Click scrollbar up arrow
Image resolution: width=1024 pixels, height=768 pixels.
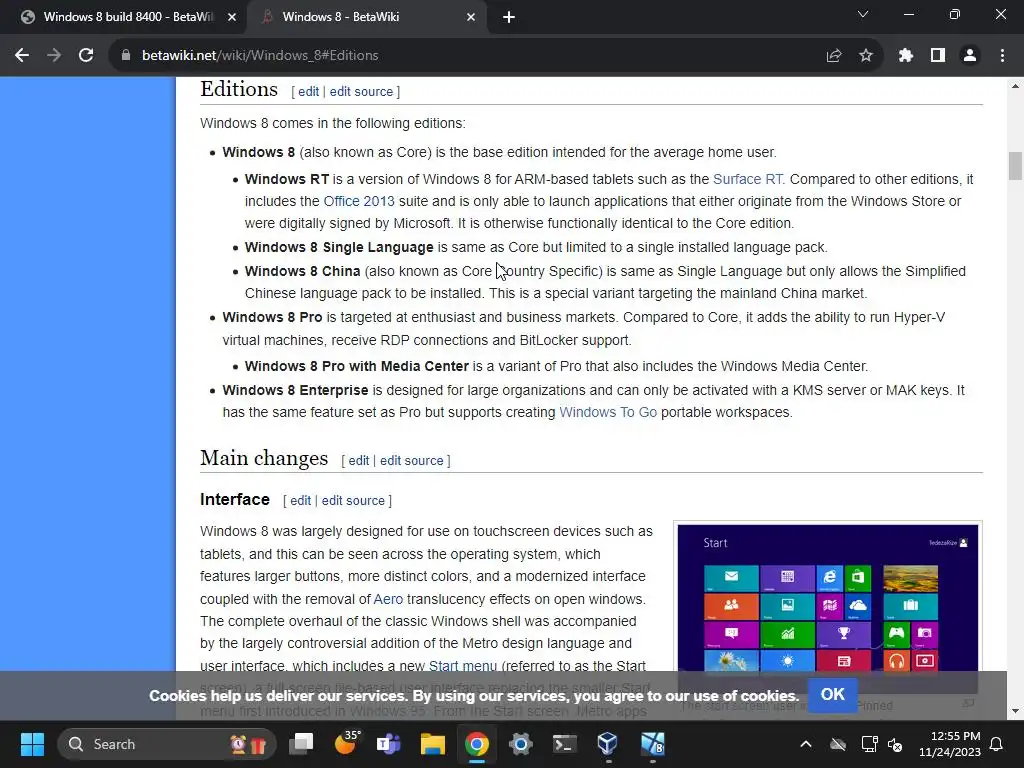[x=1015, y=86]
